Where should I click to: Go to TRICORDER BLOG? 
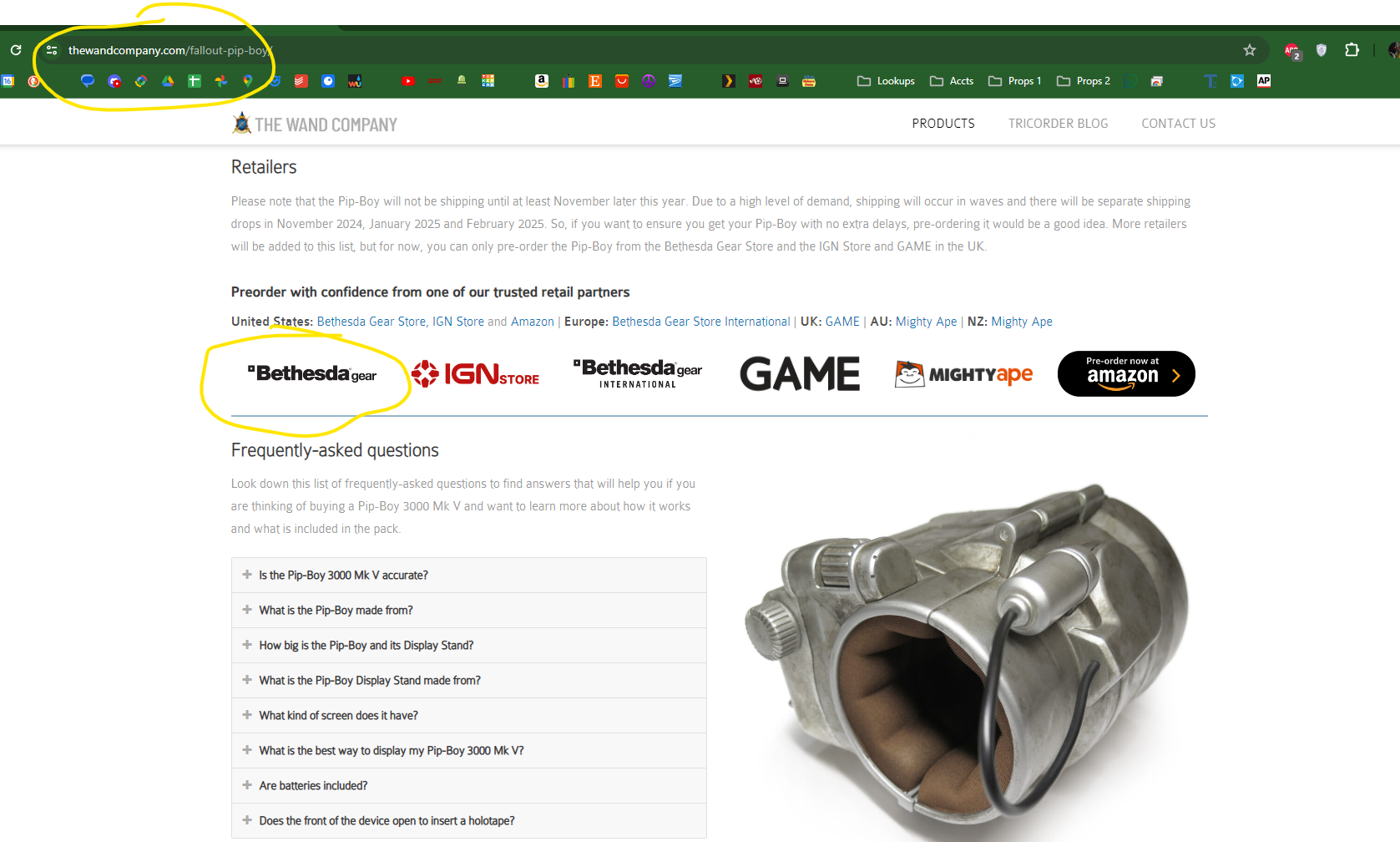coord(1058,124)
